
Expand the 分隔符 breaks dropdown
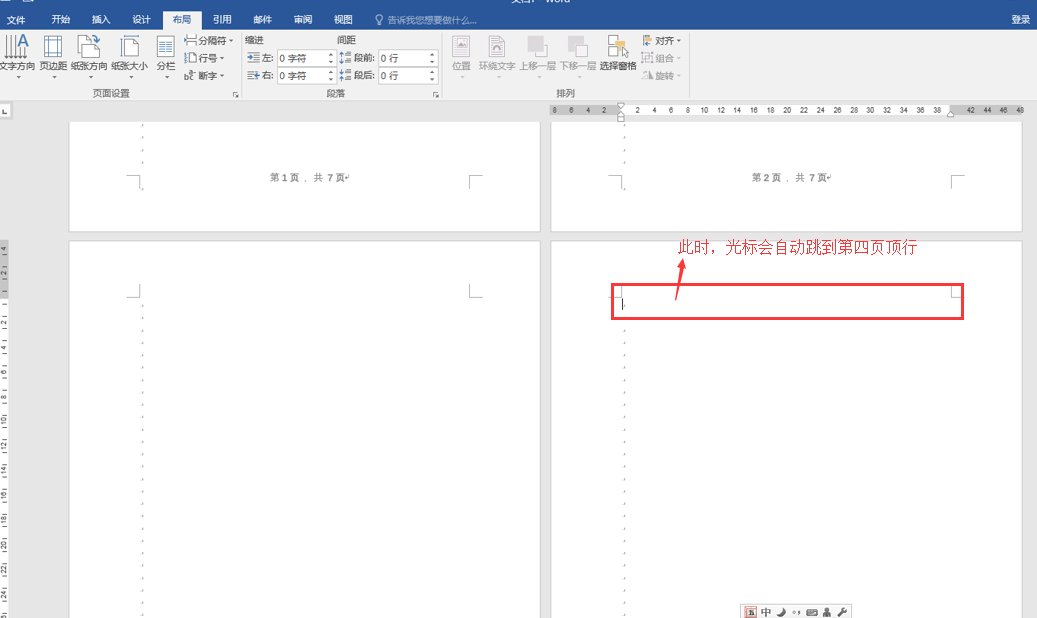[210, 41]
